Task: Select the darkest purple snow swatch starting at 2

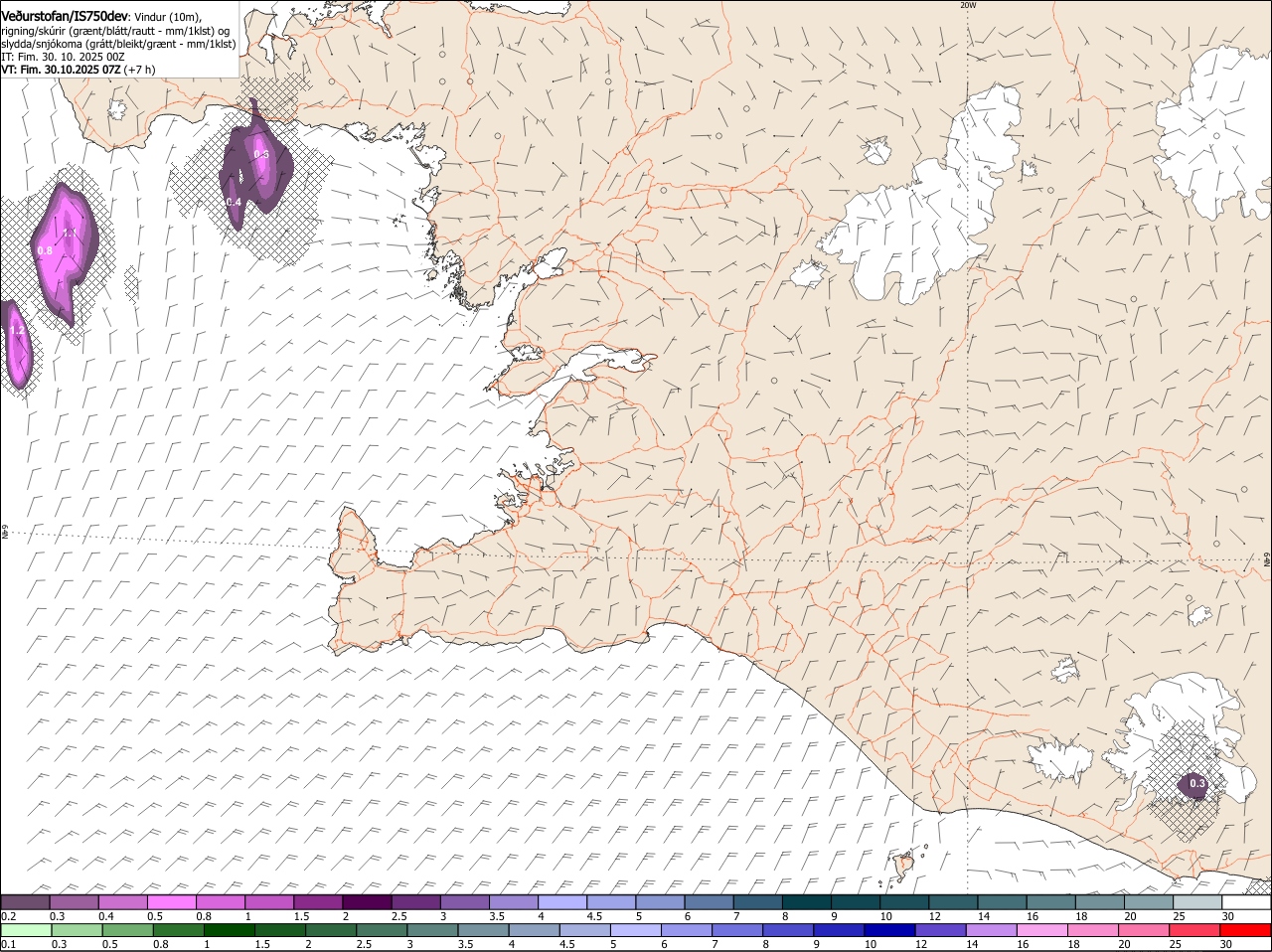Action: coord(367,901)
